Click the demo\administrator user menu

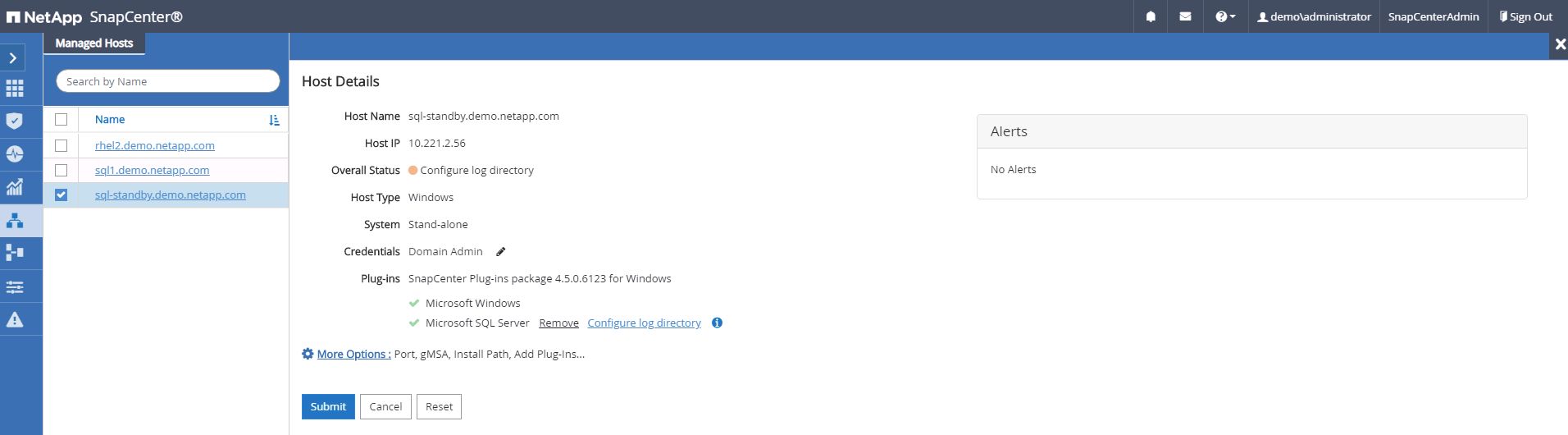coord(1314,16)
